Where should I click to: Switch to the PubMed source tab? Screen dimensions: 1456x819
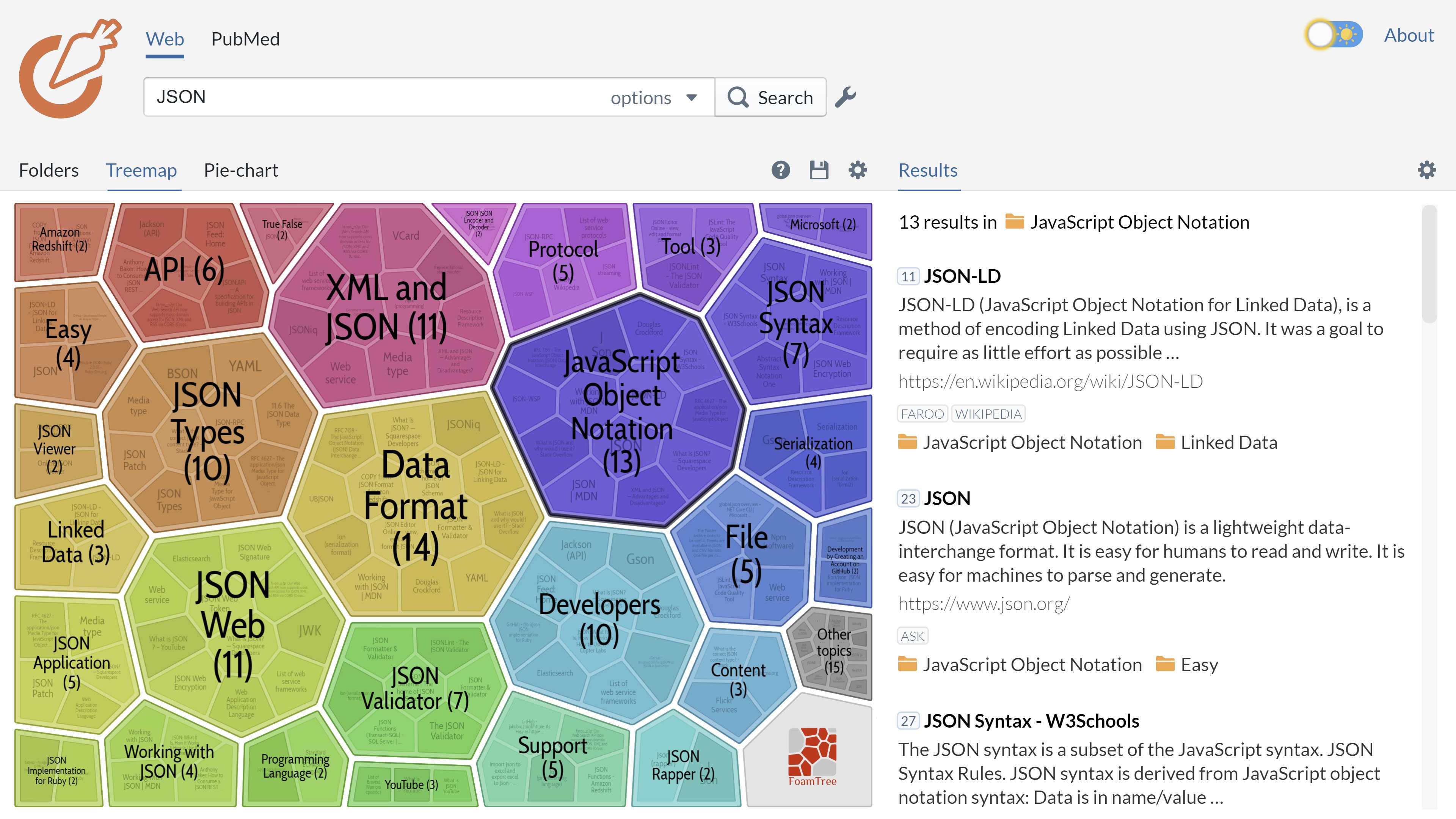(245, 39)
